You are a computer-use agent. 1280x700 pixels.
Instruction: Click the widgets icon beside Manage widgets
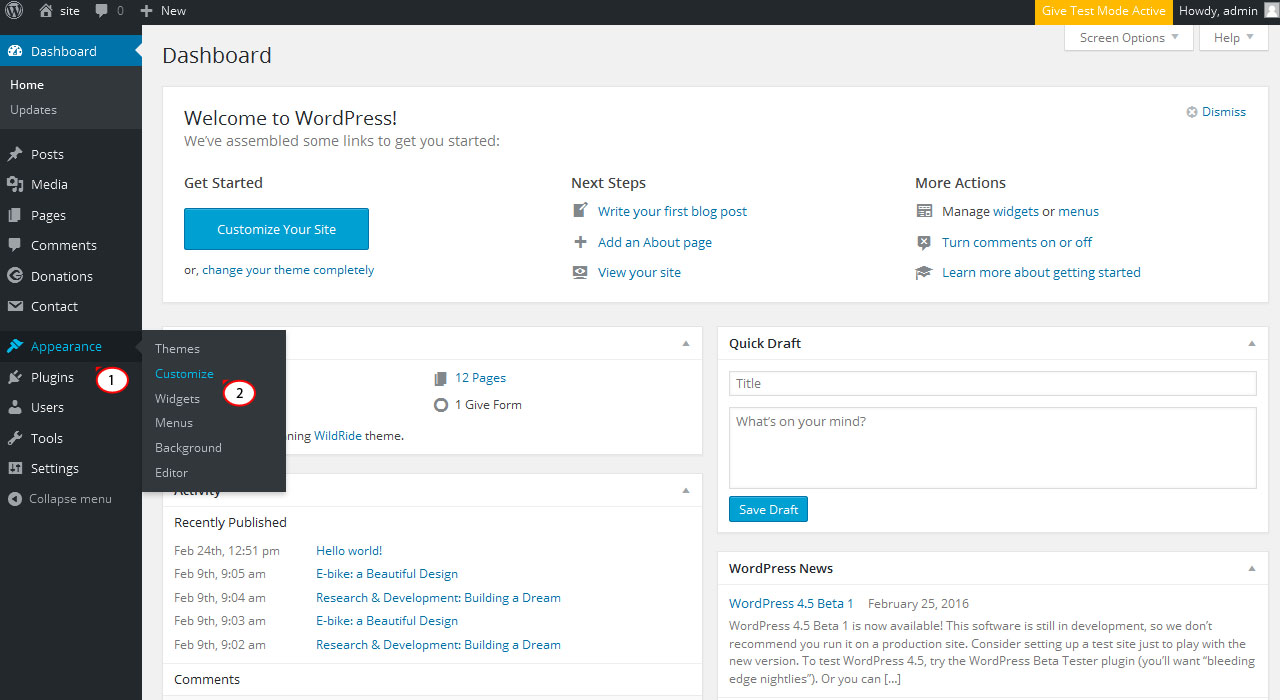[x=924, y=211]
